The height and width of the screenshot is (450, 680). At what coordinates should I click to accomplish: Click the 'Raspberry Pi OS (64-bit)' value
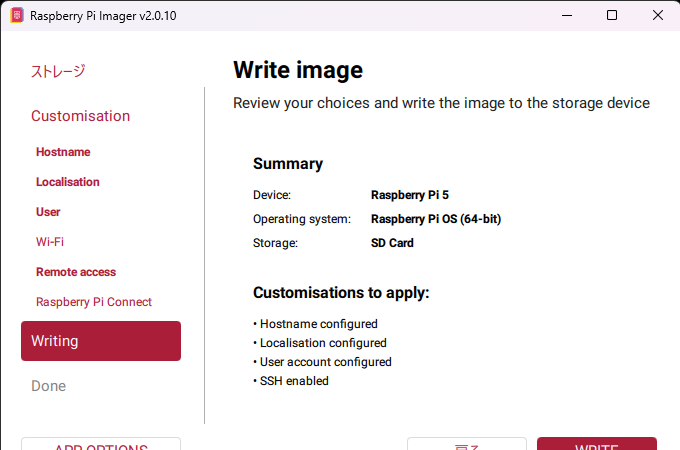(436, 219)
